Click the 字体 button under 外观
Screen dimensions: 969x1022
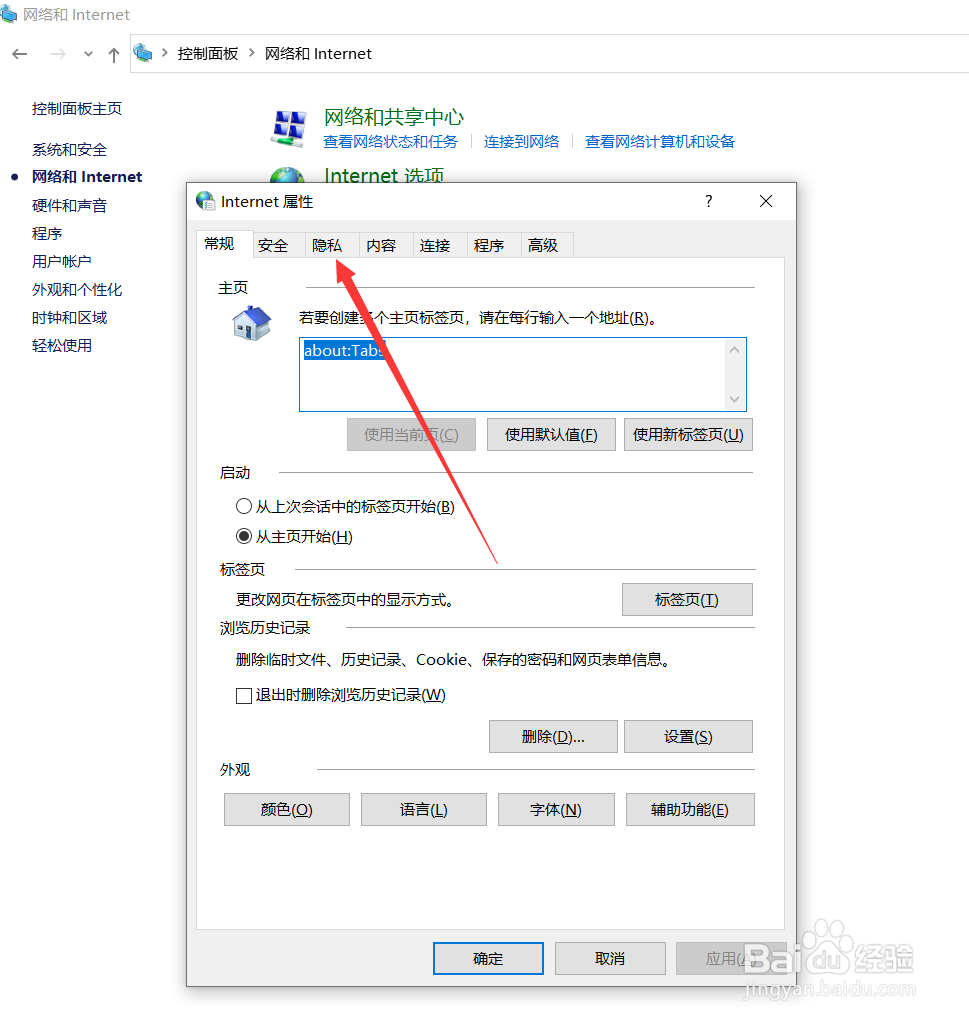coord(556,809)
